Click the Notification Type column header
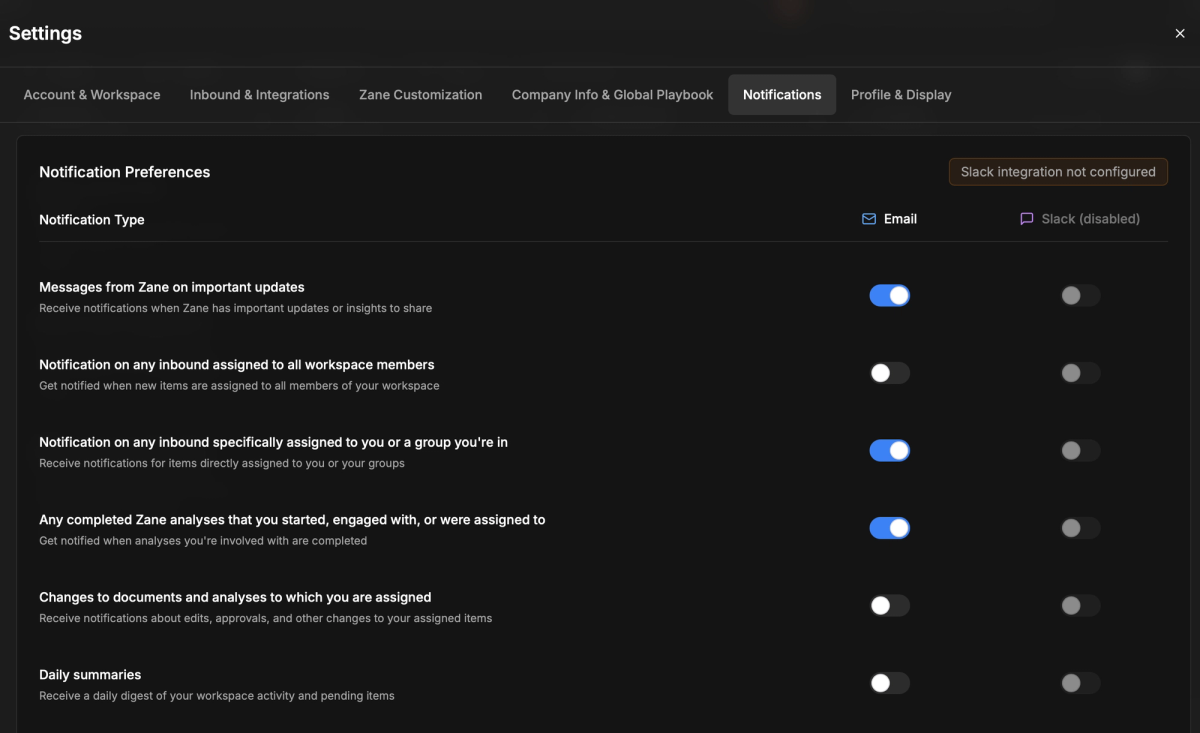1200x733 pixels. (x=92, y=220)
